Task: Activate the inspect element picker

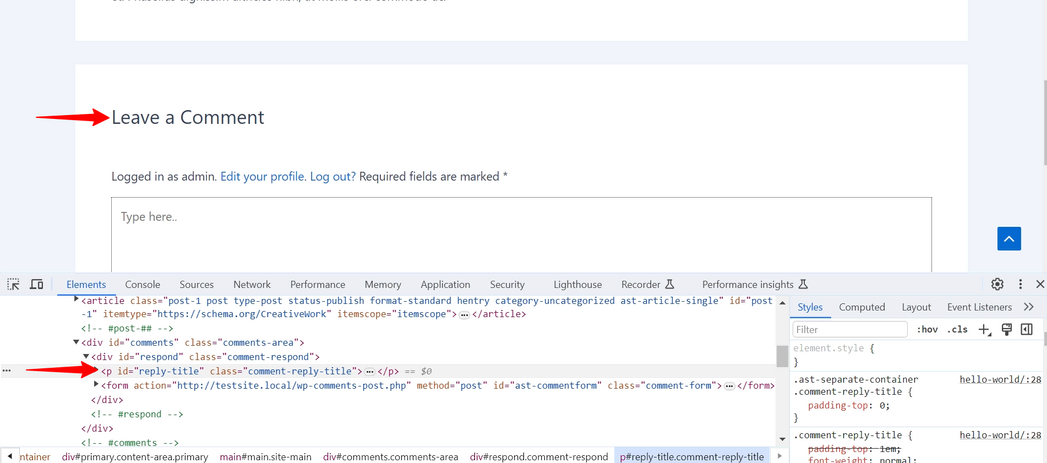Action: tap(14, 285)
